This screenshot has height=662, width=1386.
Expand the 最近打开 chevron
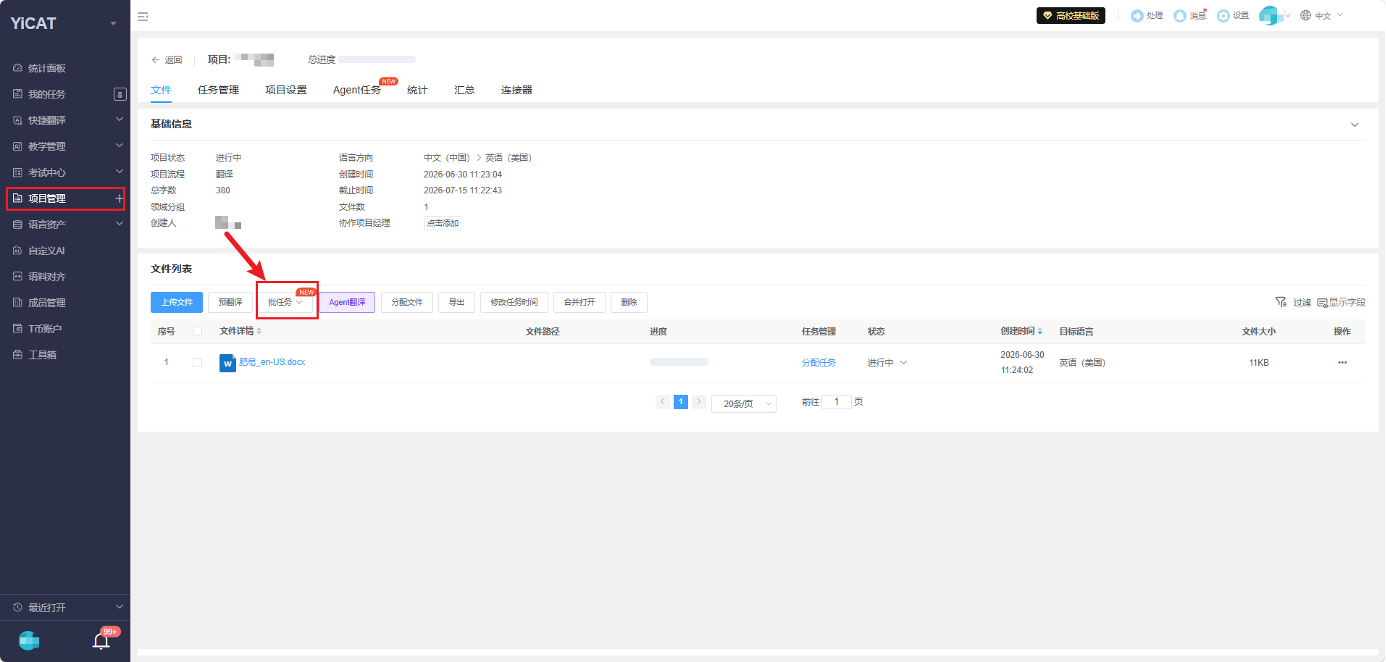click(120, 607)
